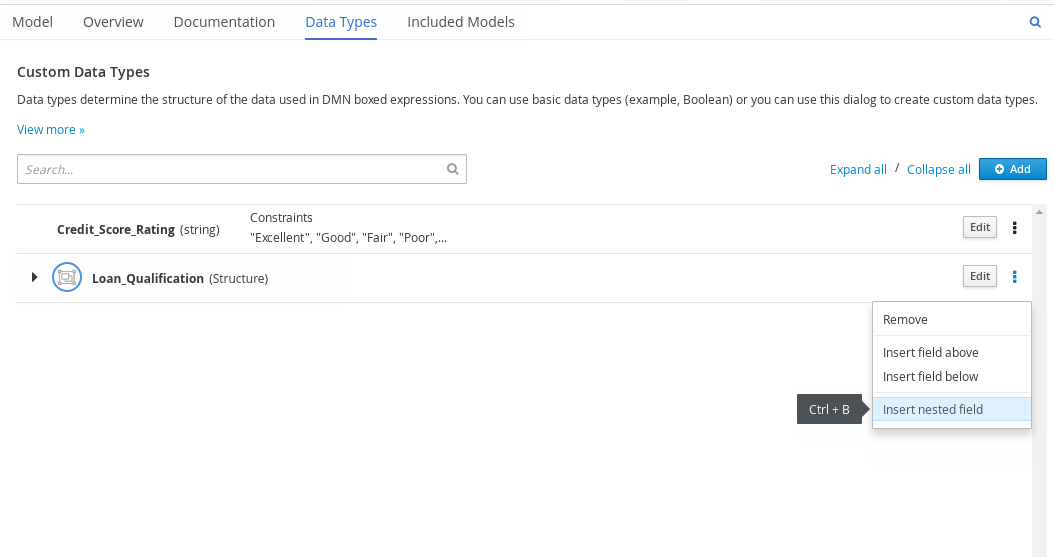Image resolution: width=1054 pixels, height=557 pixels.
Task: Open the Overview tab
Action: (113, 22)
